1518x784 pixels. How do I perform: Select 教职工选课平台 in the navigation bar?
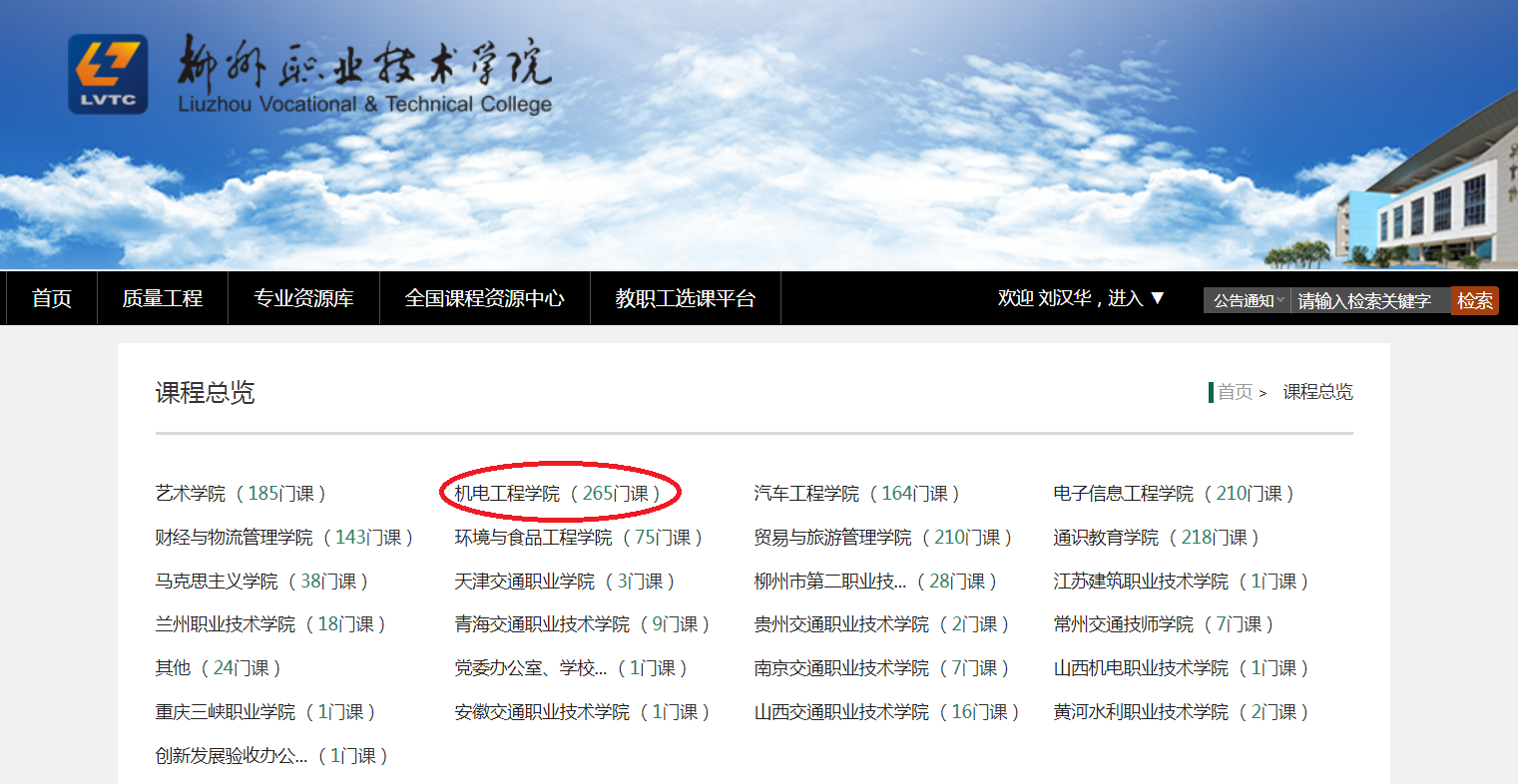685,298
